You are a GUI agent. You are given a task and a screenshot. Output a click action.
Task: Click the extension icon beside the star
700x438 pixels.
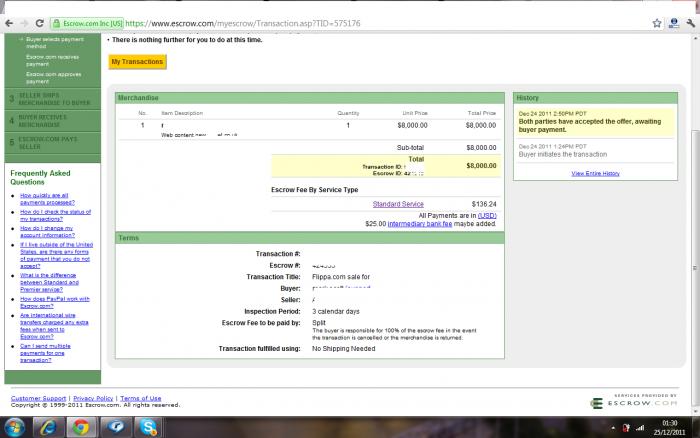tap(674, 23)
